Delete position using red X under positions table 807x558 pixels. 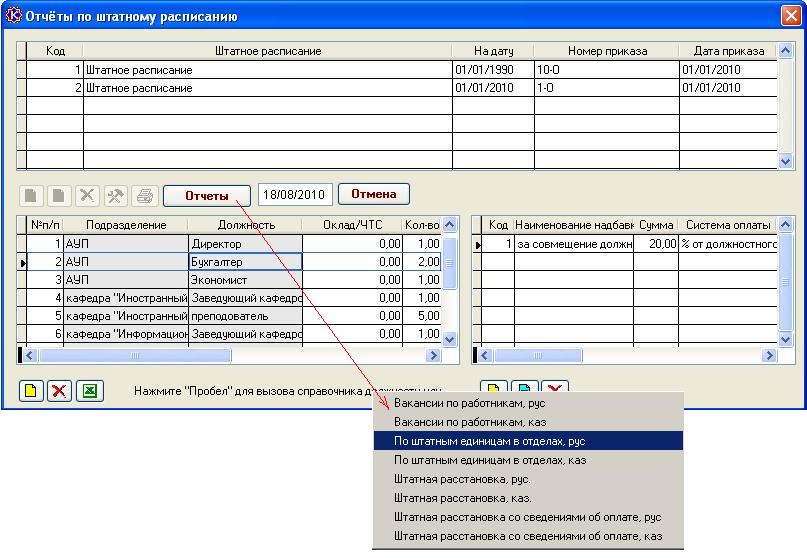59,391
